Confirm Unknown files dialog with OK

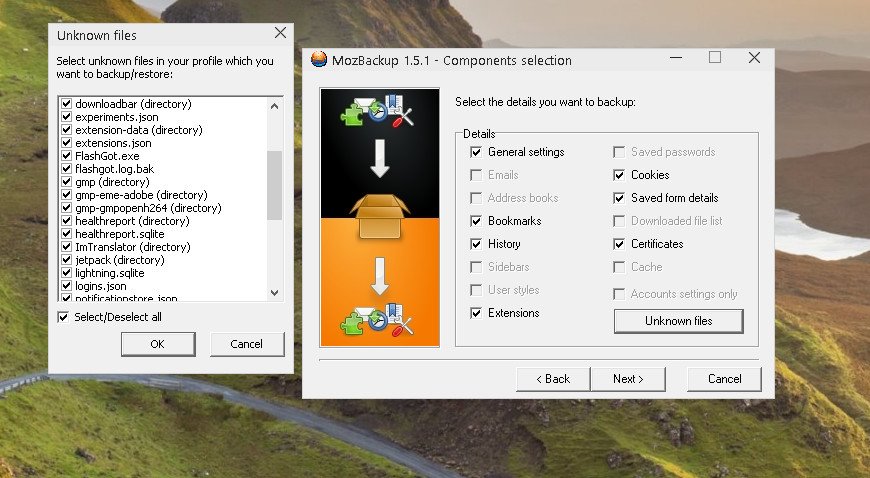point(158,344)
